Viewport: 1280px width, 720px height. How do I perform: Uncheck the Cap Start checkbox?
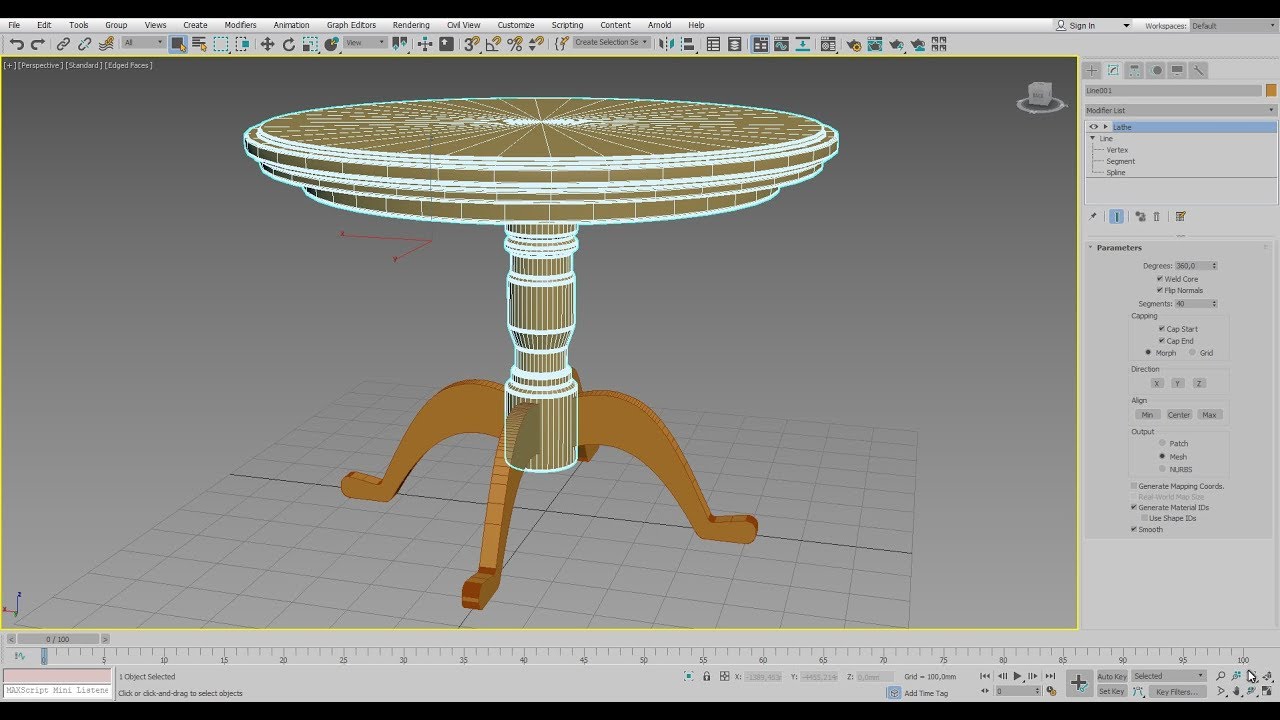[x=1162, y=329]
